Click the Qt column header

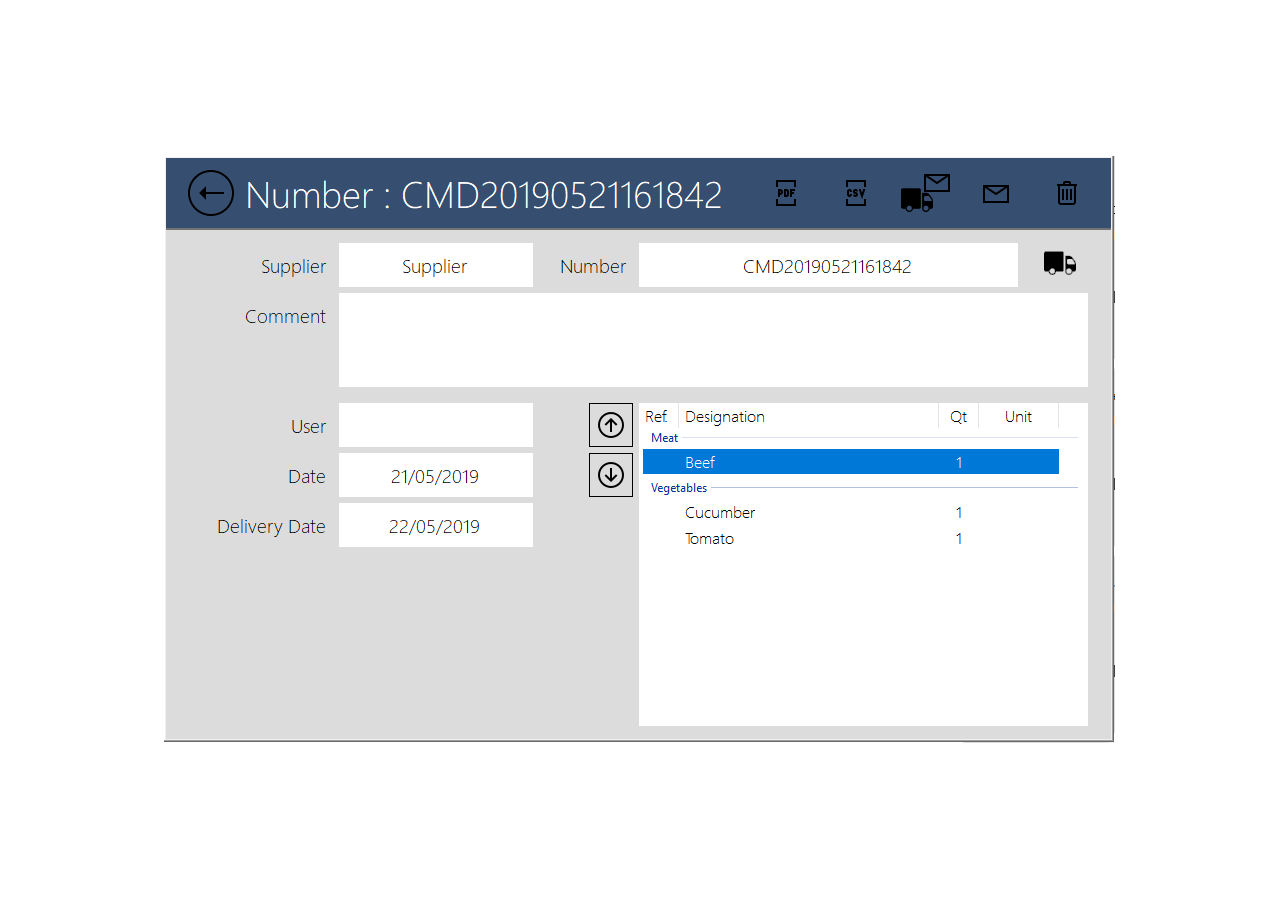tap(958, 417)
